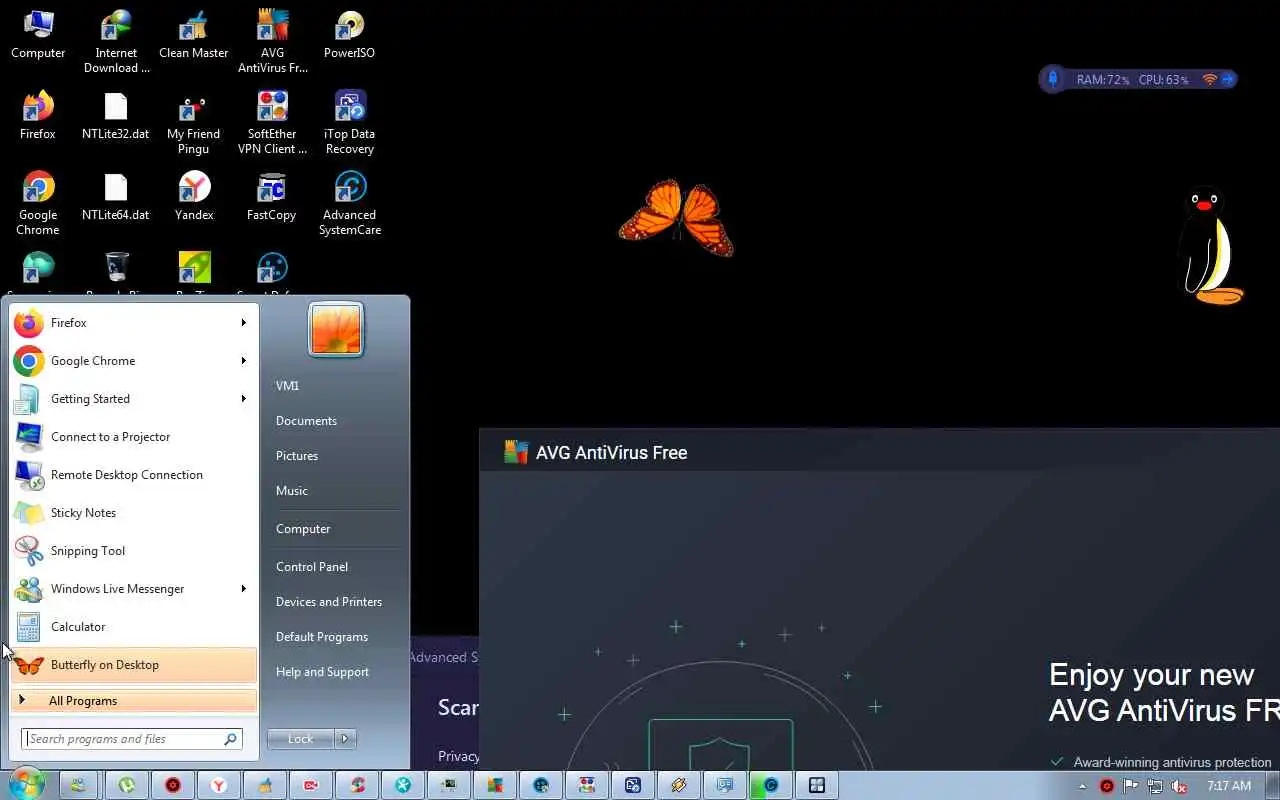Click the CPU:63% reading on monitor widget

tap(1163, 79)
